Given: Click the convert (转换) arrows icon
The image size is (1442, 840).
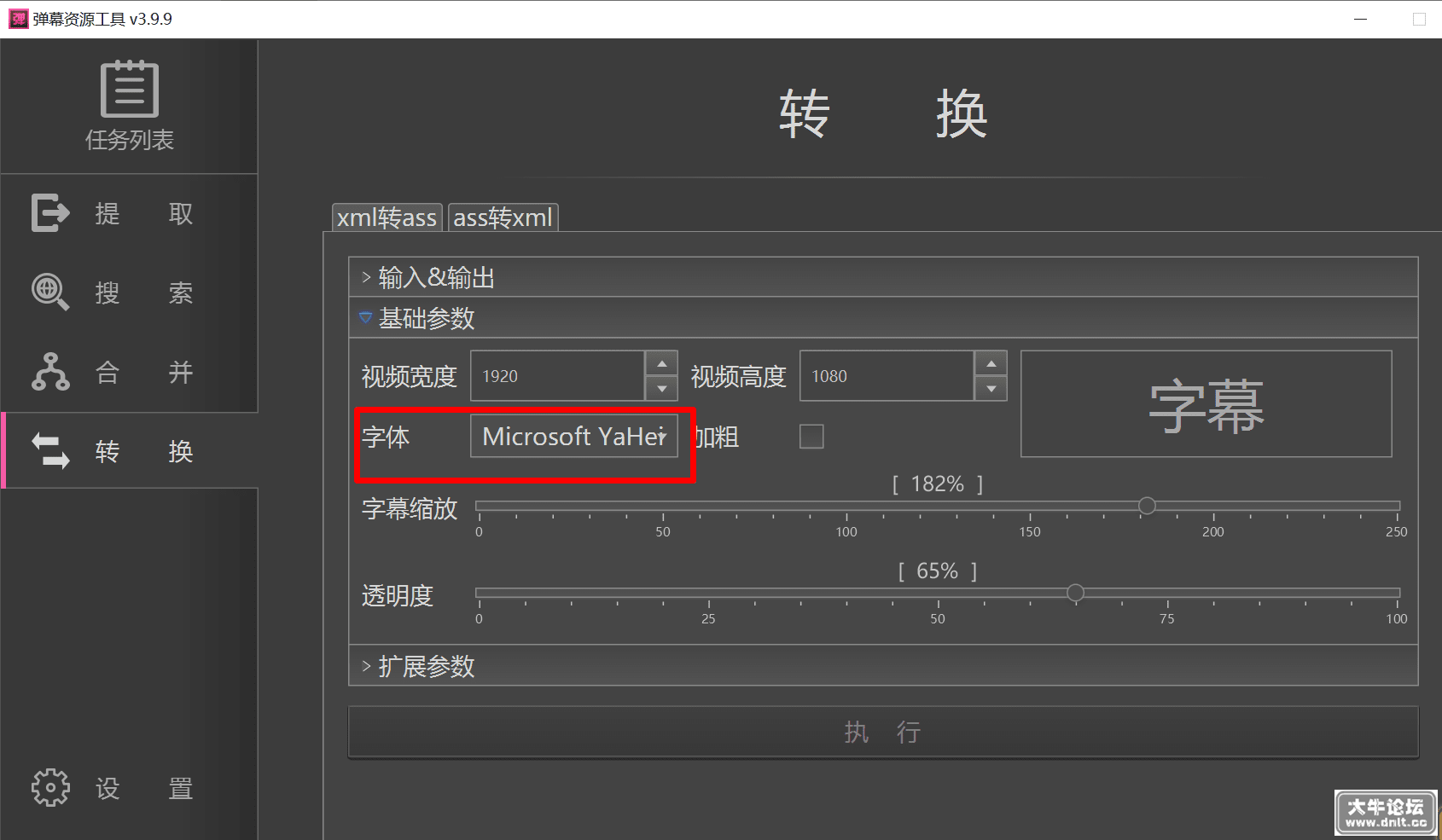Looking at the screenshot, I should 50,450.
